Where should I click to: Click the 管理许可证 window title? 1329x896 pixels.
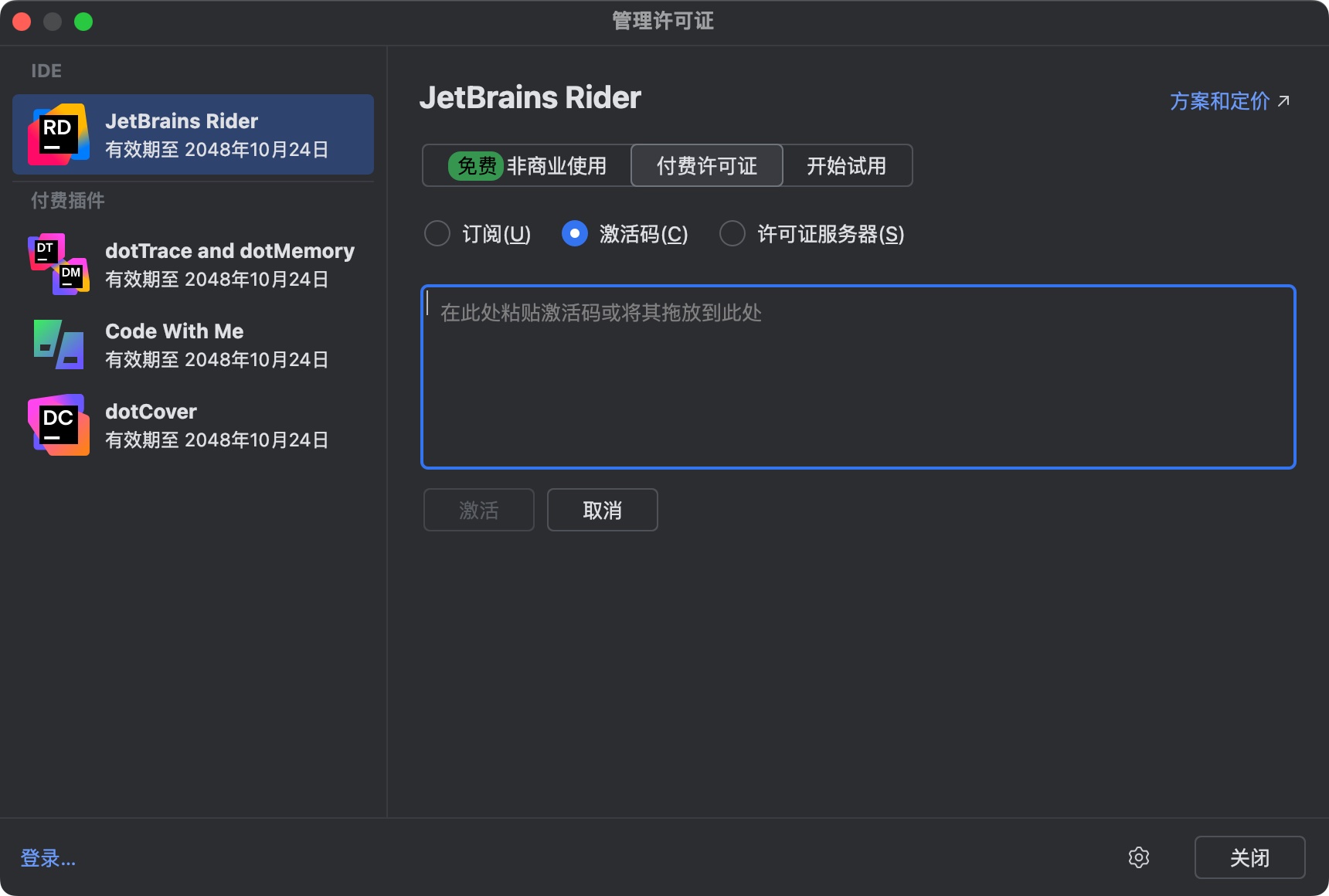[x=663, y=21]
